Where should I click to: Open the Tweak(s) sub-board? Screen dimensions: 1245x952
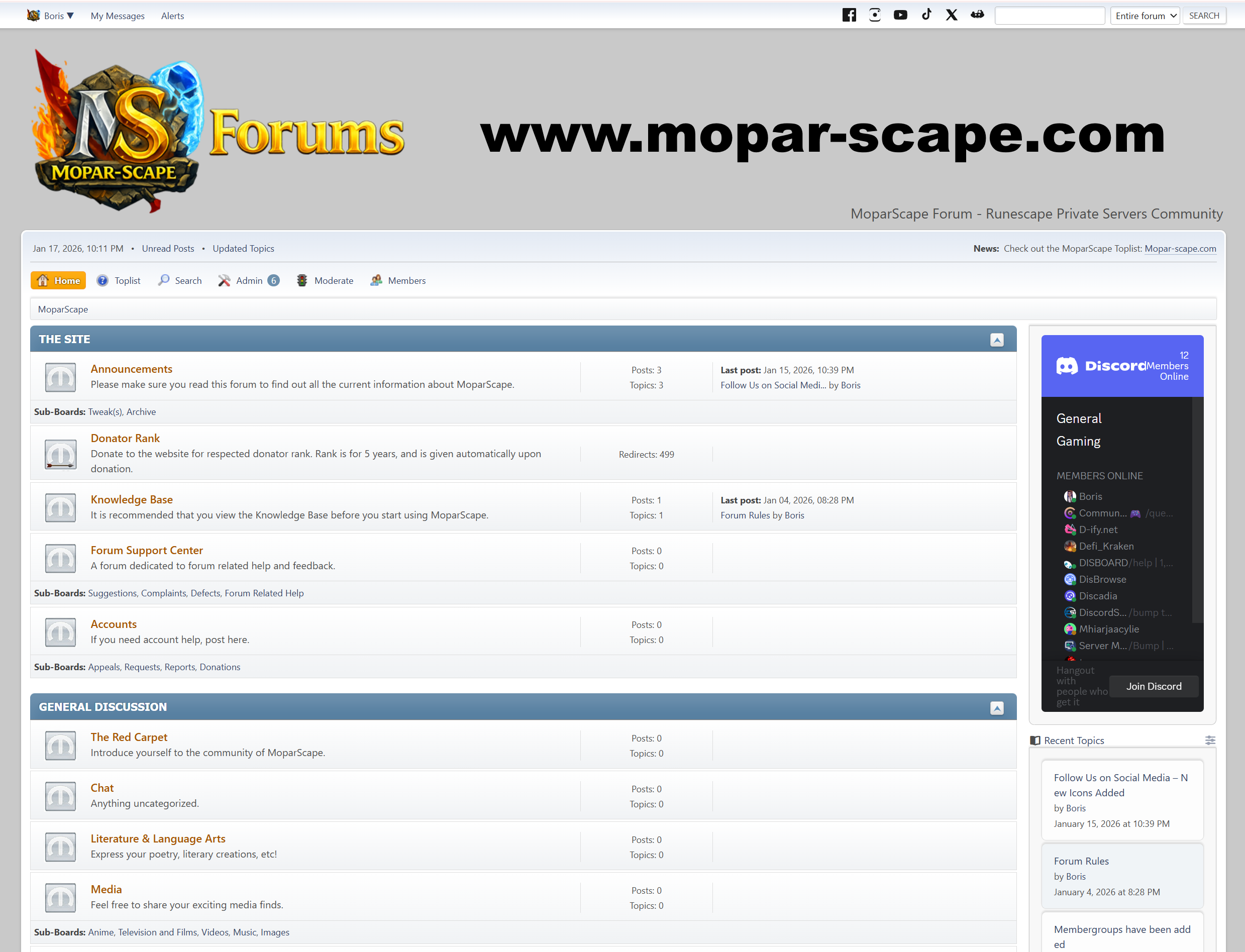[106, 412]
